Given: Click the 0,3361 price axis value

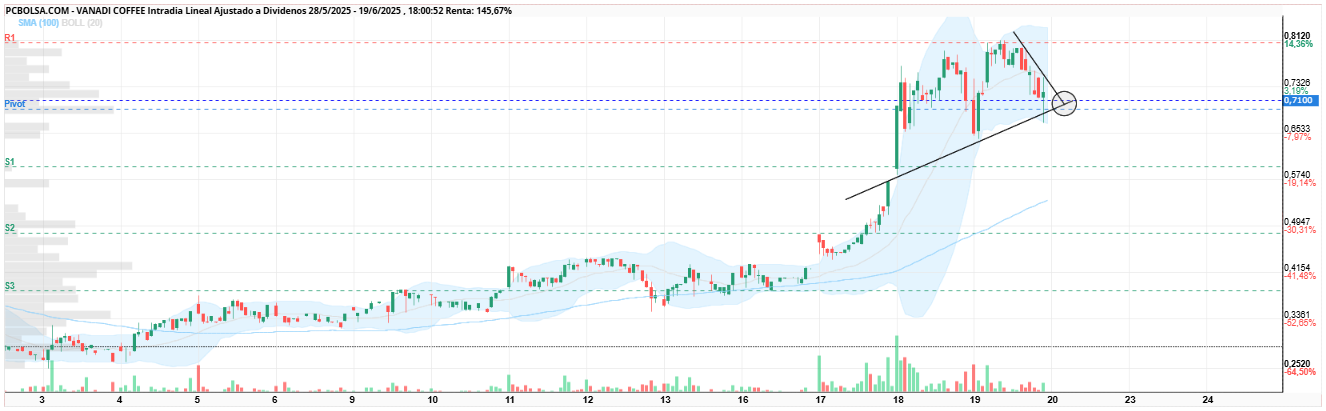Looking at the screenshot, I should coord(1298,314).
